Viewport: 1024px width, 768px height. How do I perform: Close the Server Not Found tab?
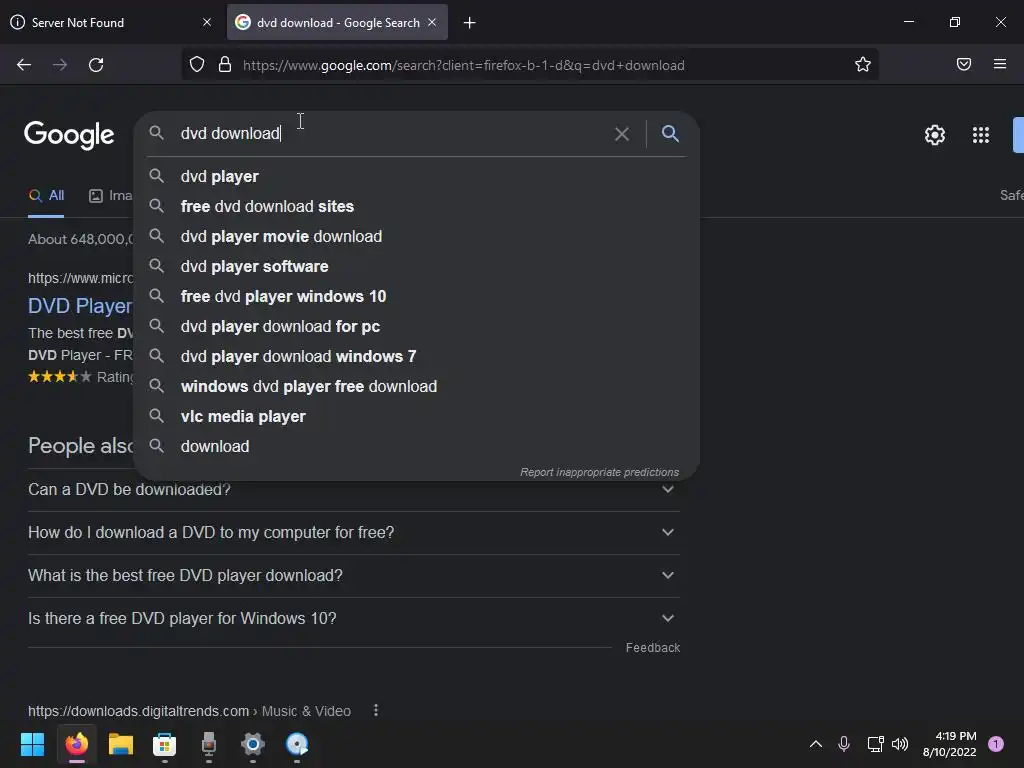[207, 22]
